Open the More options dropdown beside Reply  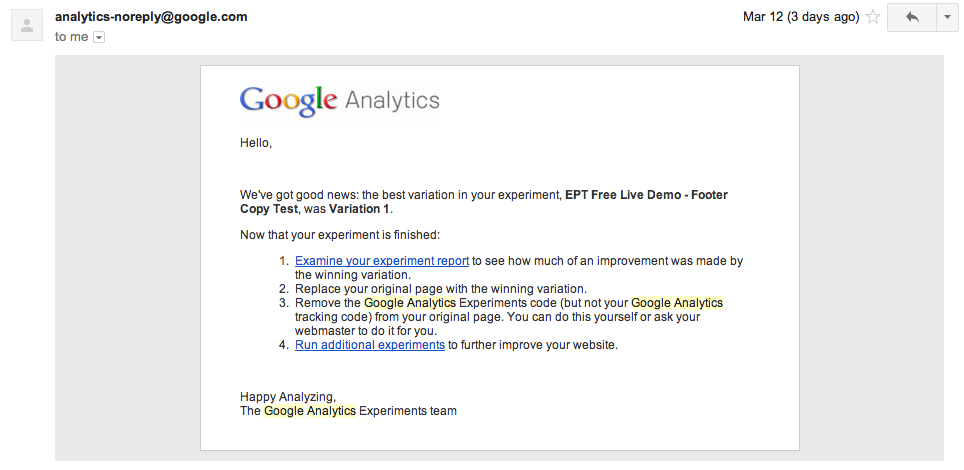coord(948,17)
